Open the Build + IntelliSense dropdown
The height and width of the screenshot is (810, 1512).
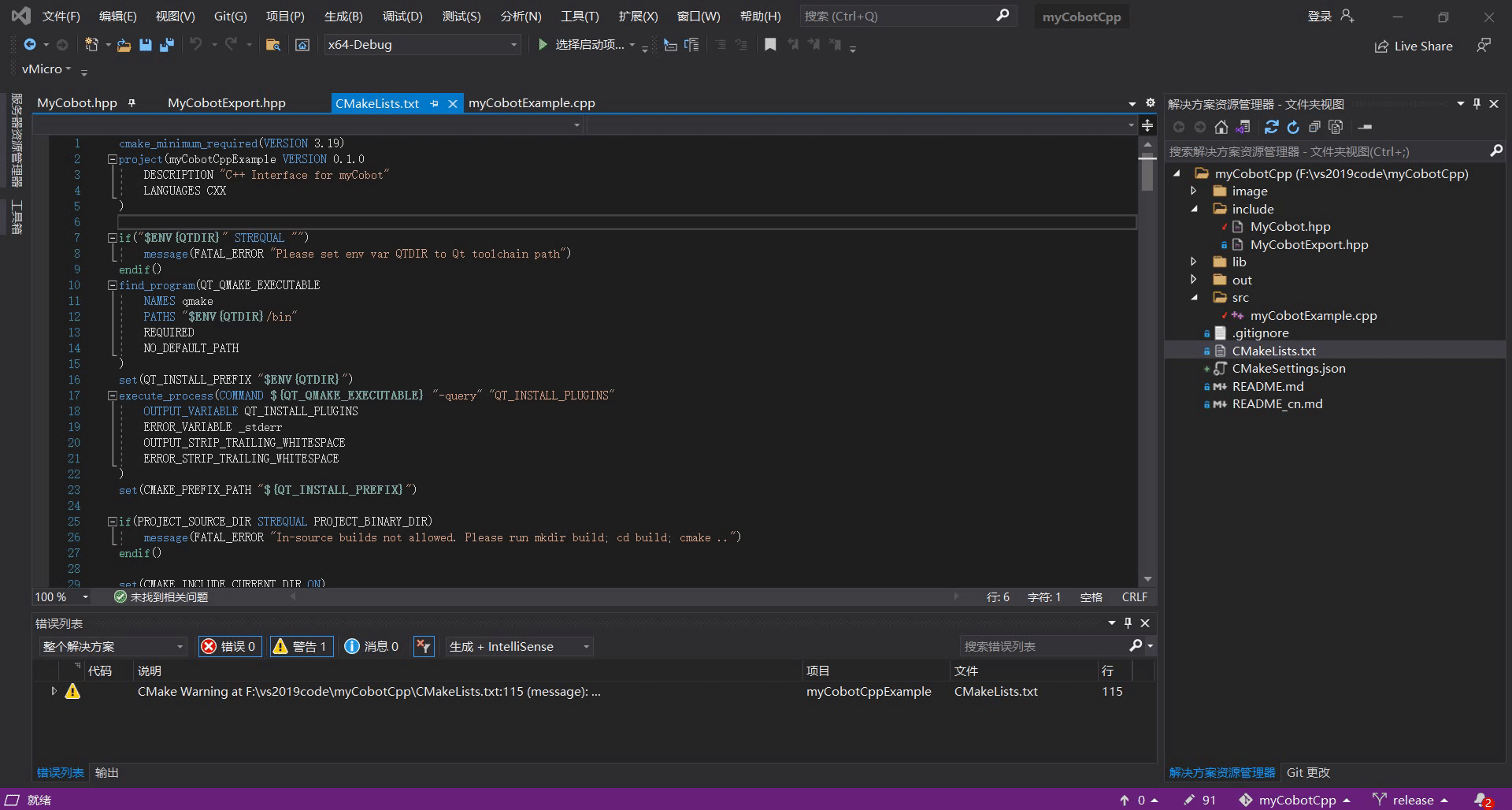(x=519, y=646)
